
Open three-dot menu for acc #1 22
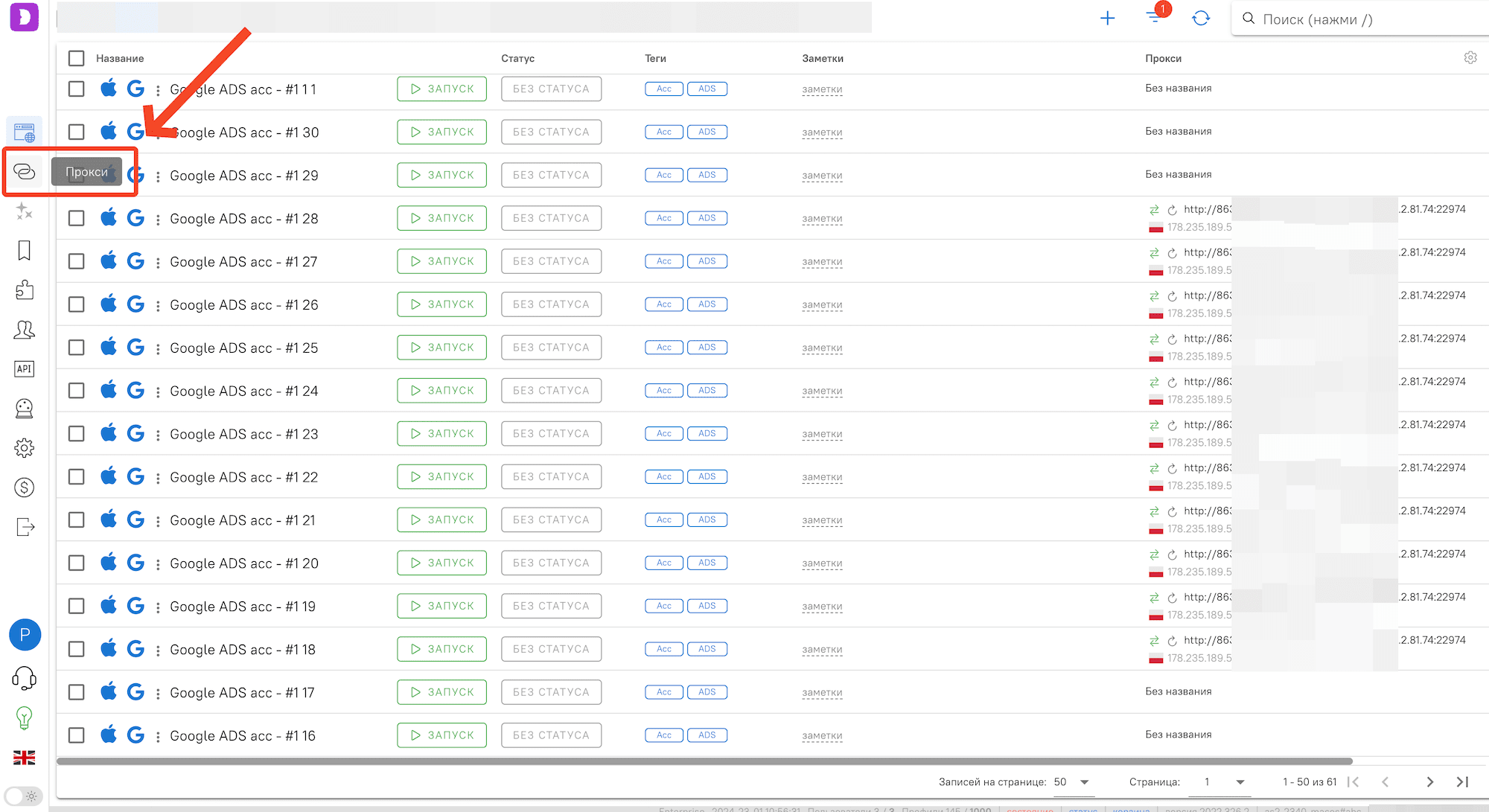pos(158,477)
